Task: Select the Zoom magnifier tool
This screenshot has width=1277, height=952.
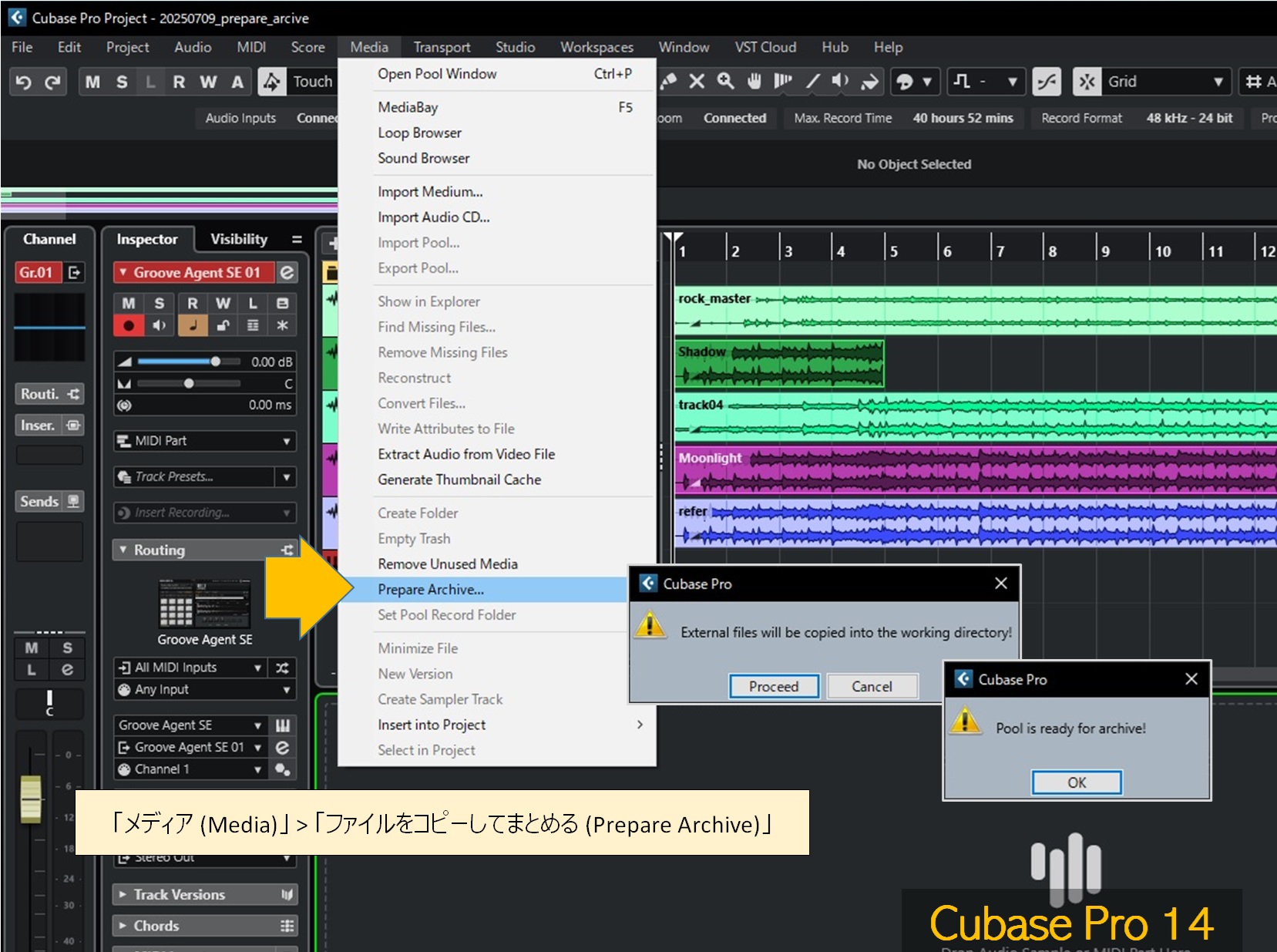Action: click(x=725, y=81)
